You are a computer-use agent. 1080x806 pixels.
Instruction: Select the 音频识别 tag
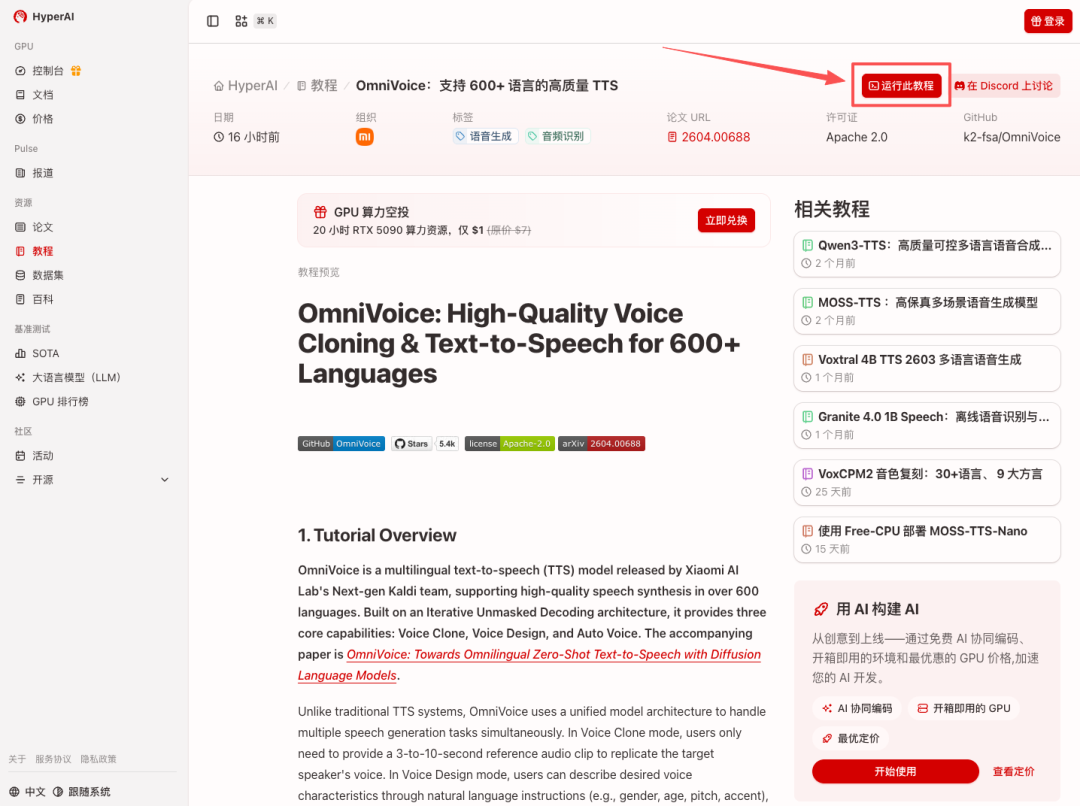tap(557, 136)
